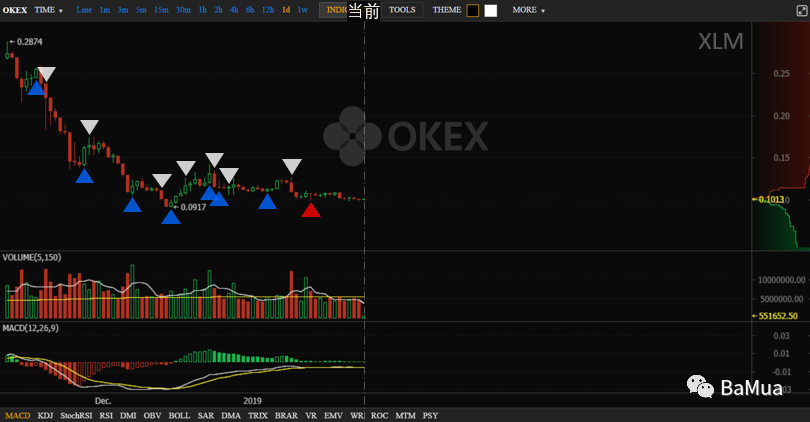Open the MORE dropdown menu
Screen dimensions: 810x422
(528, 10)
